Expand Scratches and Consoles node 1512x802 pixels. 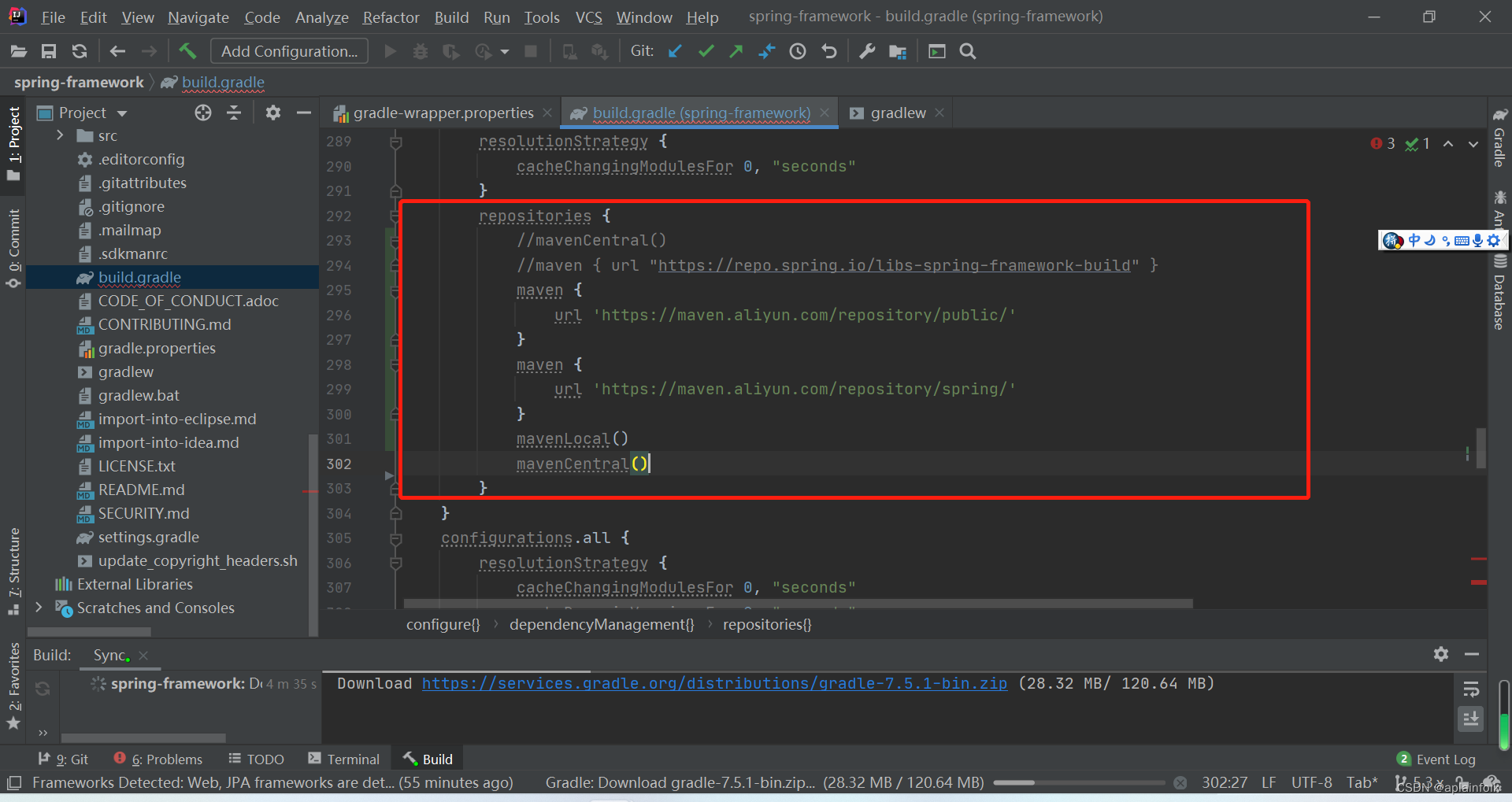tap(39, 607)
